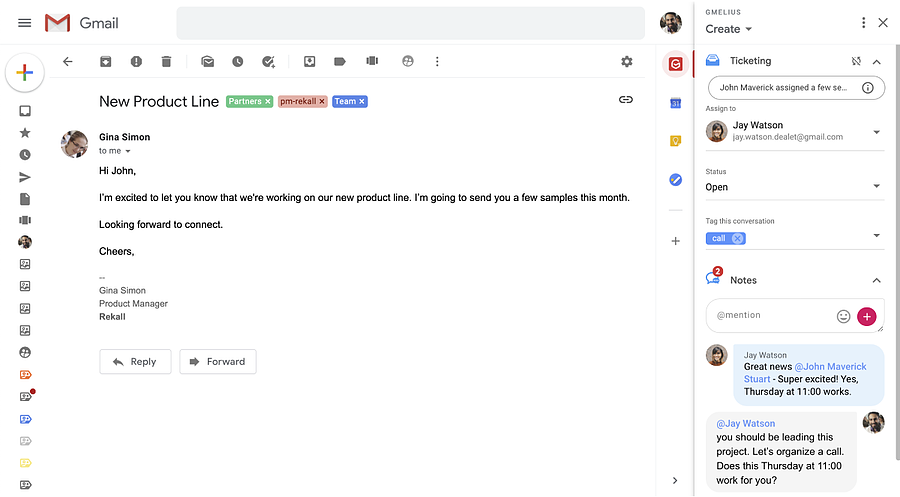Open the Gmelius red icon in side panel

pos(676,64)
